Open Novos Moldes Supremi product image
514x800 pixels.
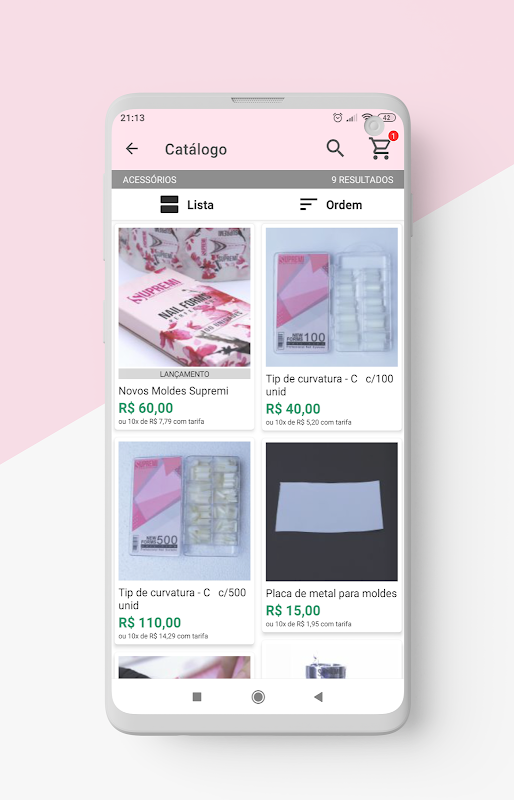click(x=184, y=297)
